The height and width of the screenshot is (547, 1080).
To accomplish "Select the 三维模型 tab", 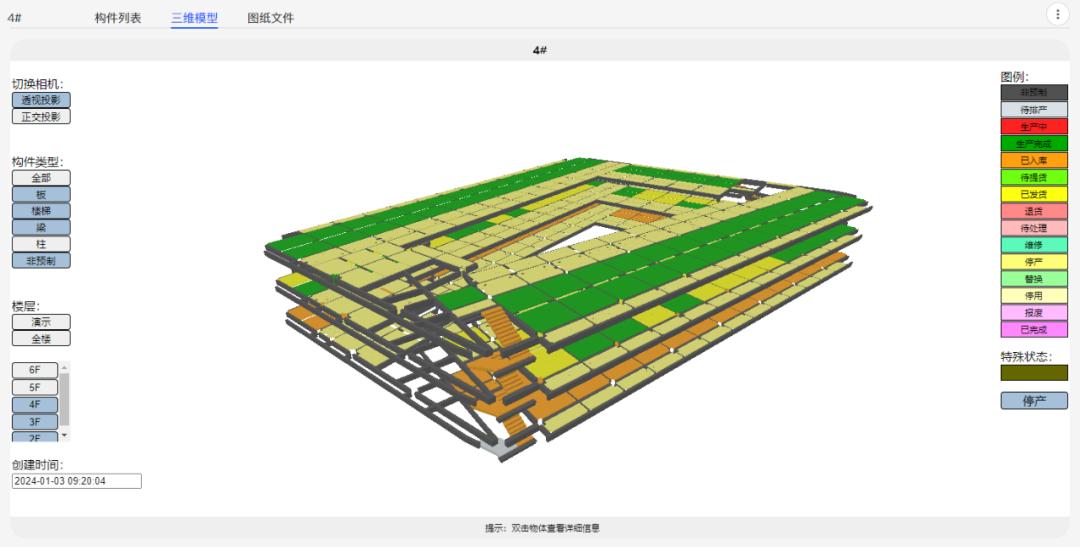I will tap(194, 18).
